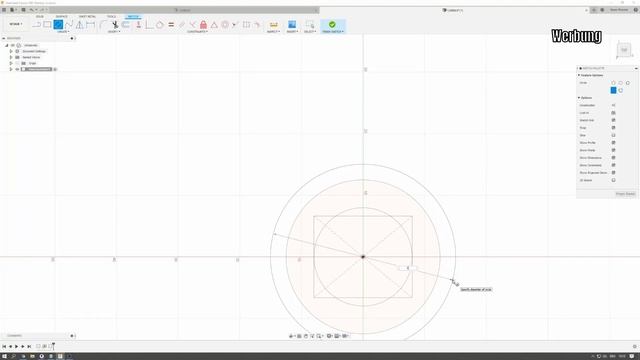This screenshot has width=640, height=360.
Task: Click Finish Sketch button in Sketch Palette
Action: (625, 194)
